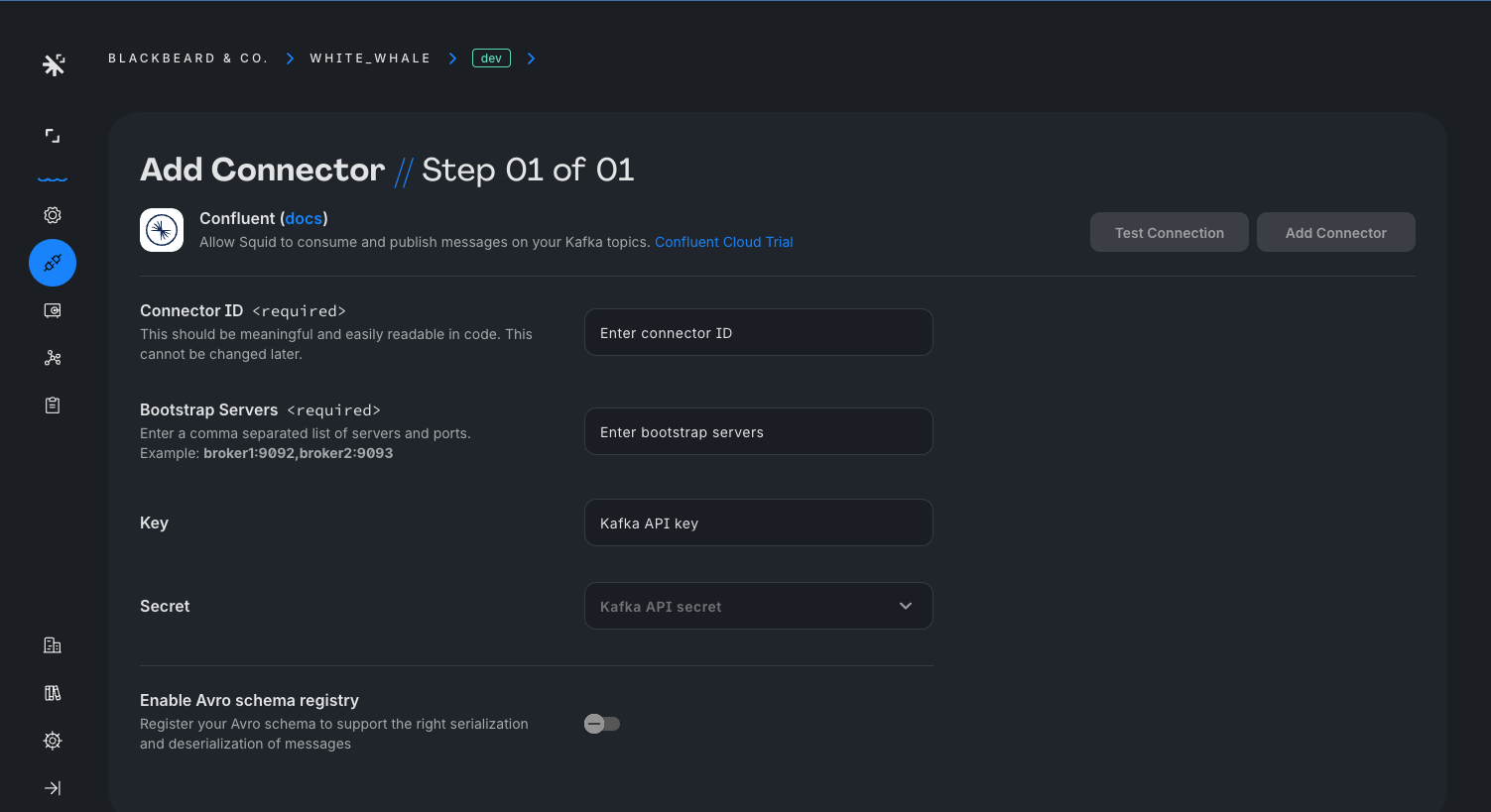Screen dimensions: 1491x812
Task: Click the Test Connection button
Action: (x=1170, y=232)
